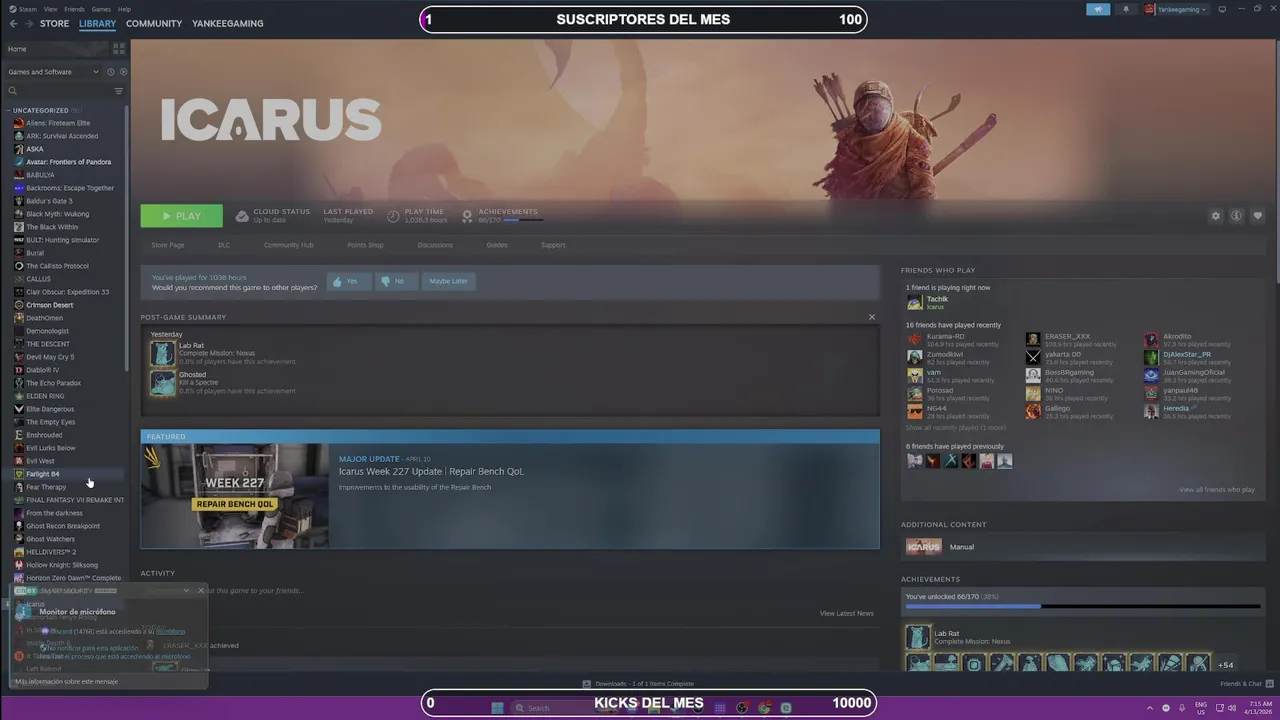This screenshot has height=720, width=1280.
Task: Close the Post-Game Summary panel
Action: coord(872,317)
